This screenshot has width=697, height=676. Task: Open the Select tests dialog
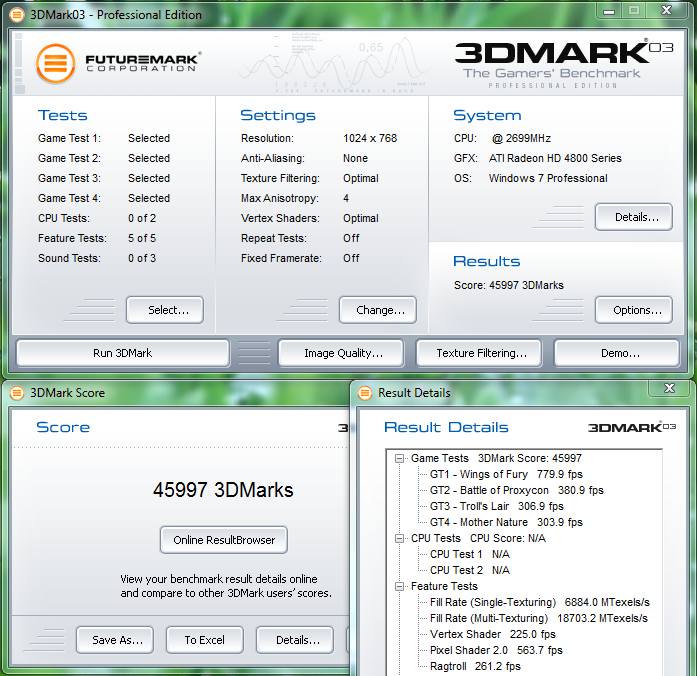coord(165,310)
